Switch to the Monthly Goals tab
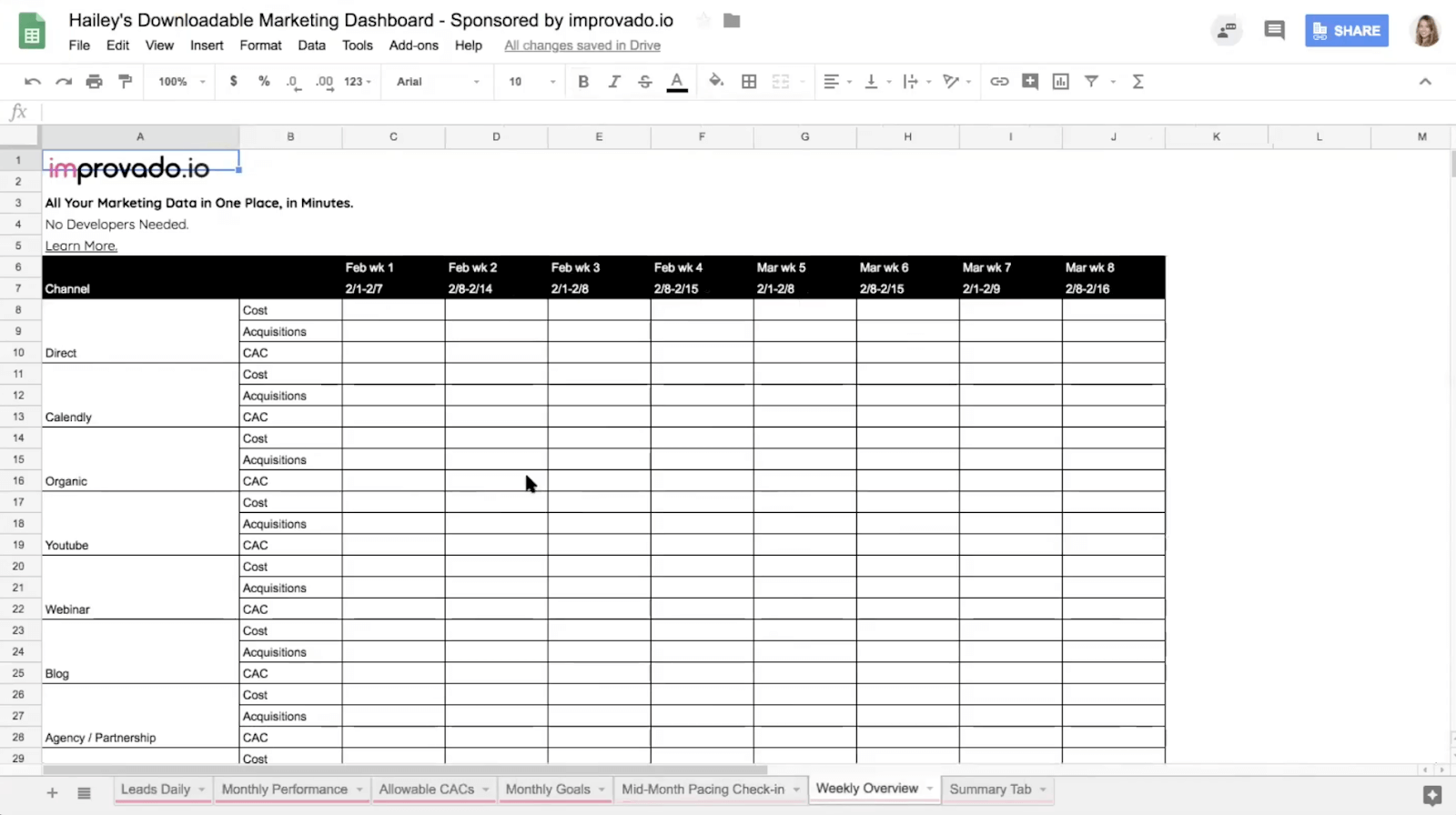This screenshot has width=1456, height=815. [548, 790]
